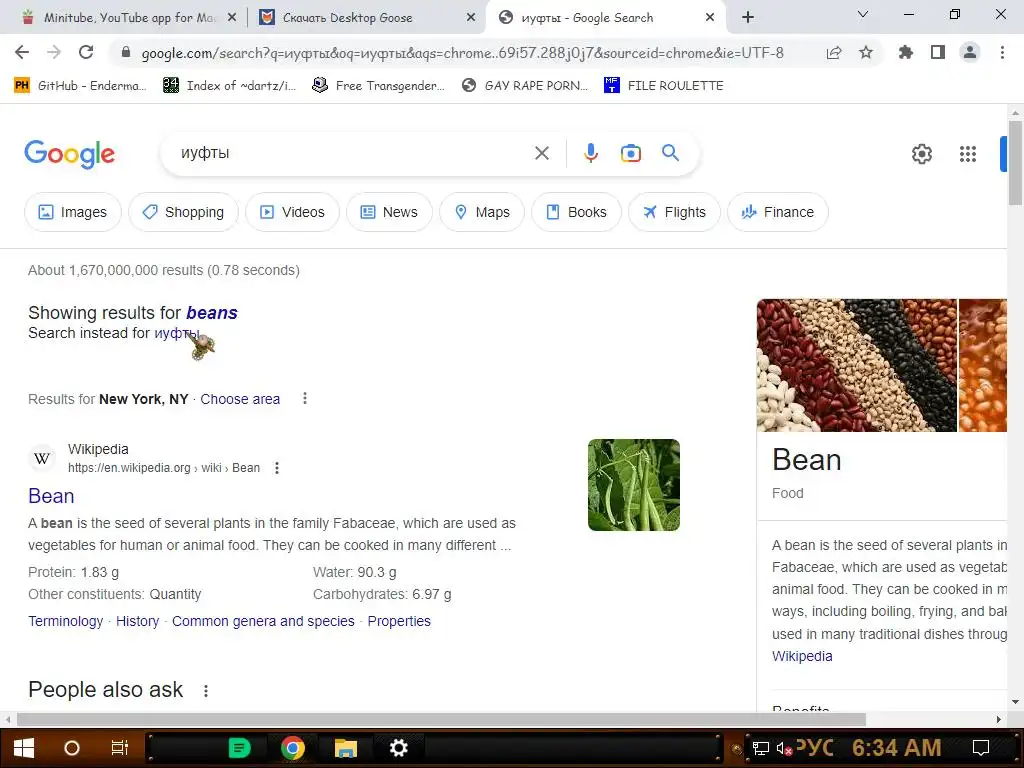Open the Properties sitelink
Screen dimensions: 1024x768
399,621
